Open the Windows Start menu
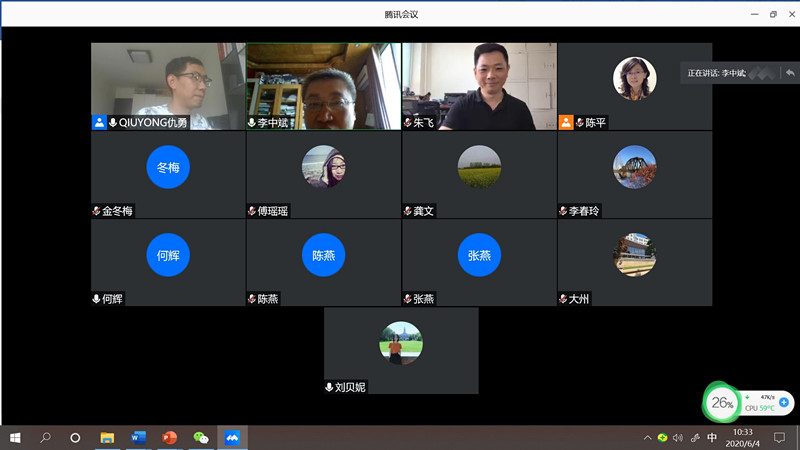 coord(15,438)
